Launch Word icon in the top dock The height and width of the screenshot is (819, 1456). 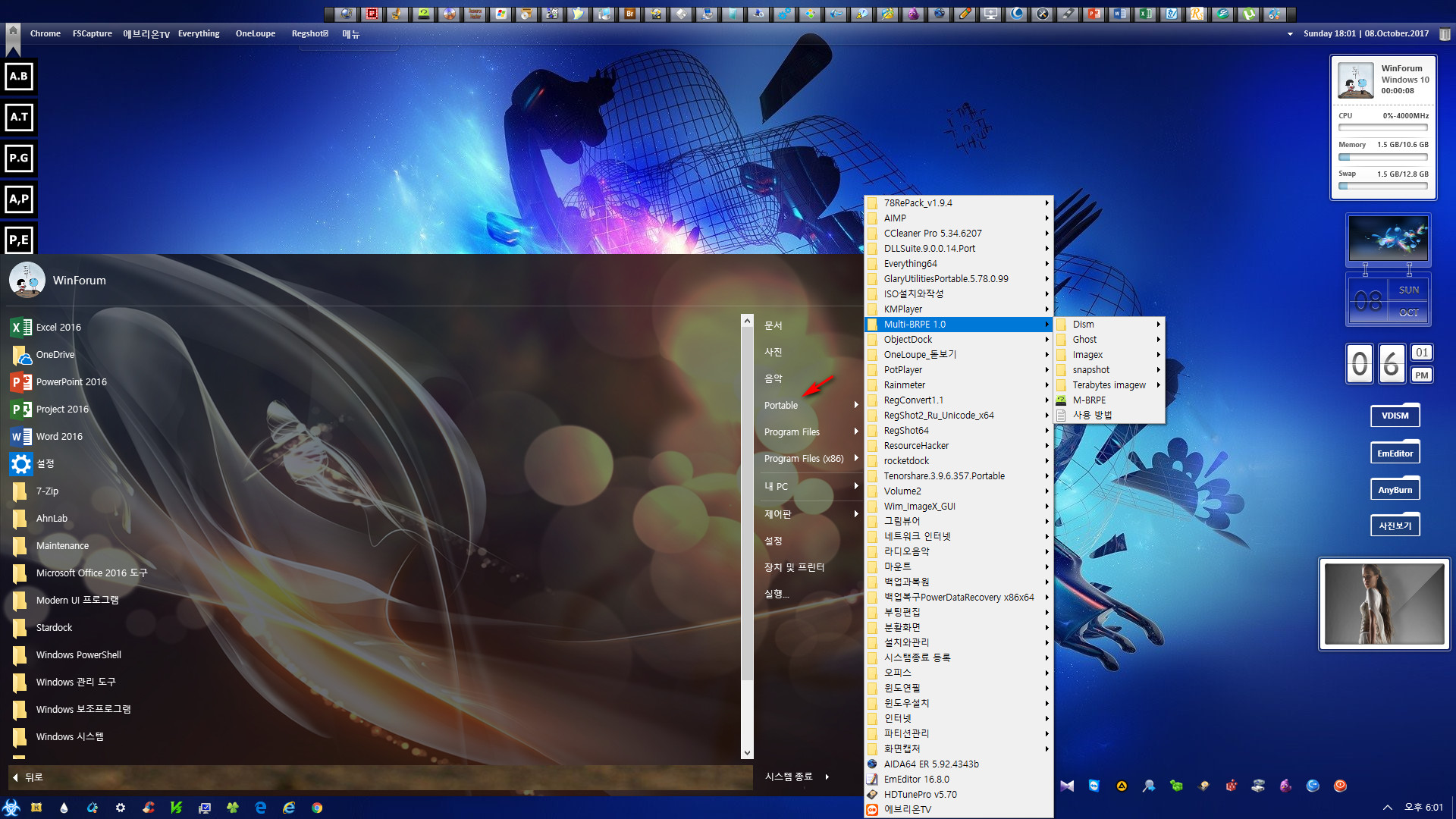pos(1119,14)
